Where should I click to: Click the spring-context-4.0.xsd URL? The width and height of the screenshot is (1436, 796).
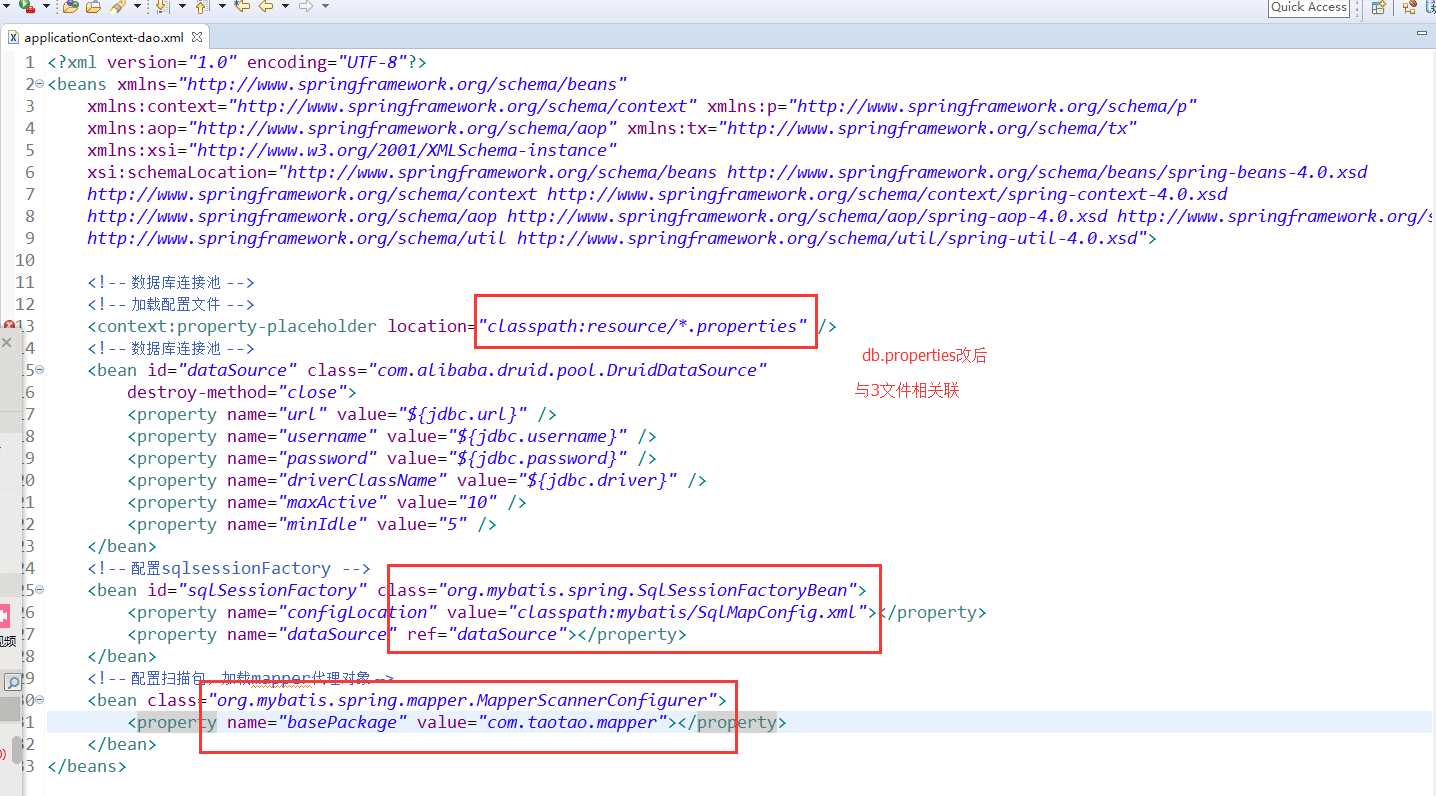point(888,194)
